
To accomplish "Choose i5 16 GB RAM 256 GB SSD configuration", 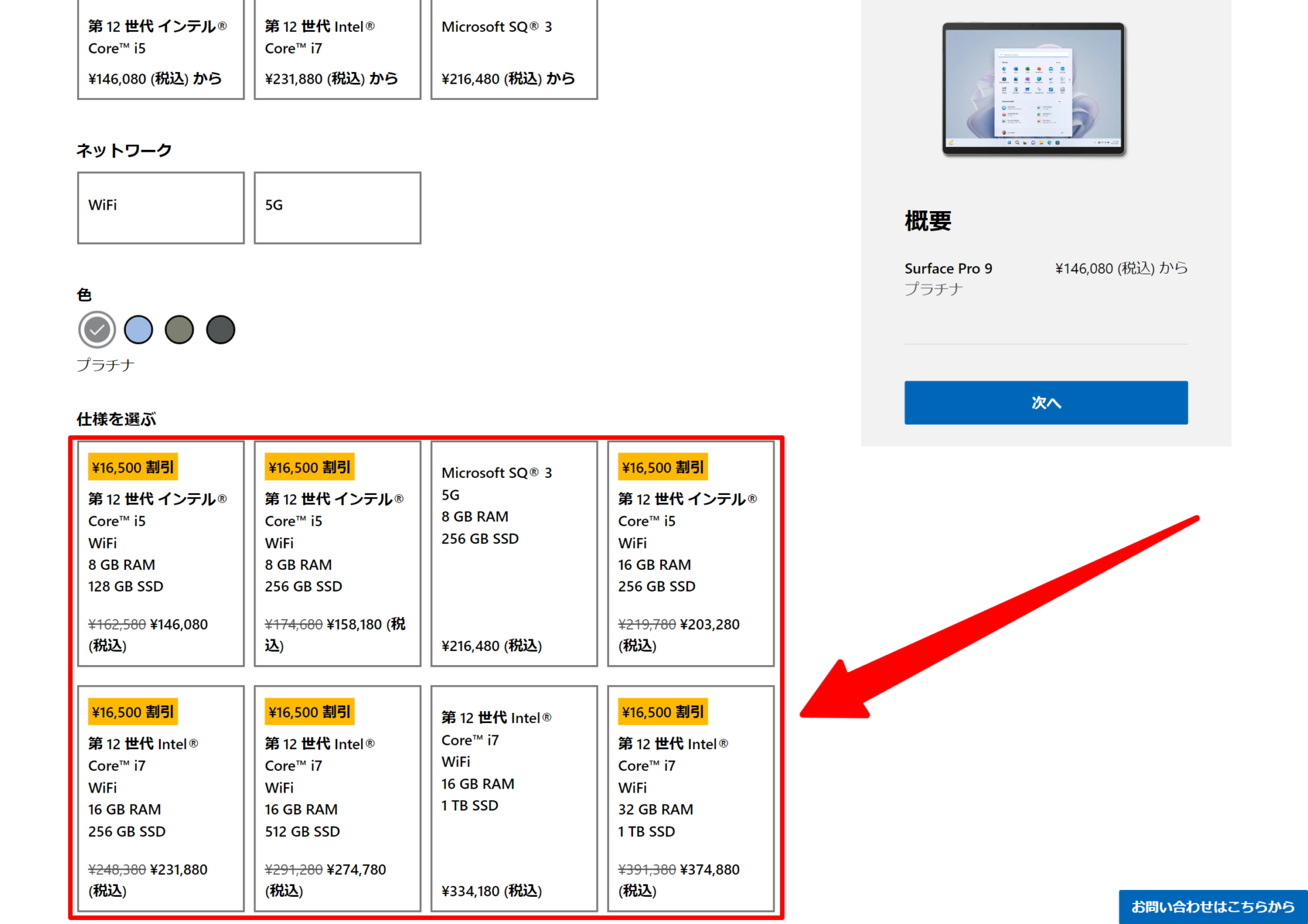I will [691, 554].
